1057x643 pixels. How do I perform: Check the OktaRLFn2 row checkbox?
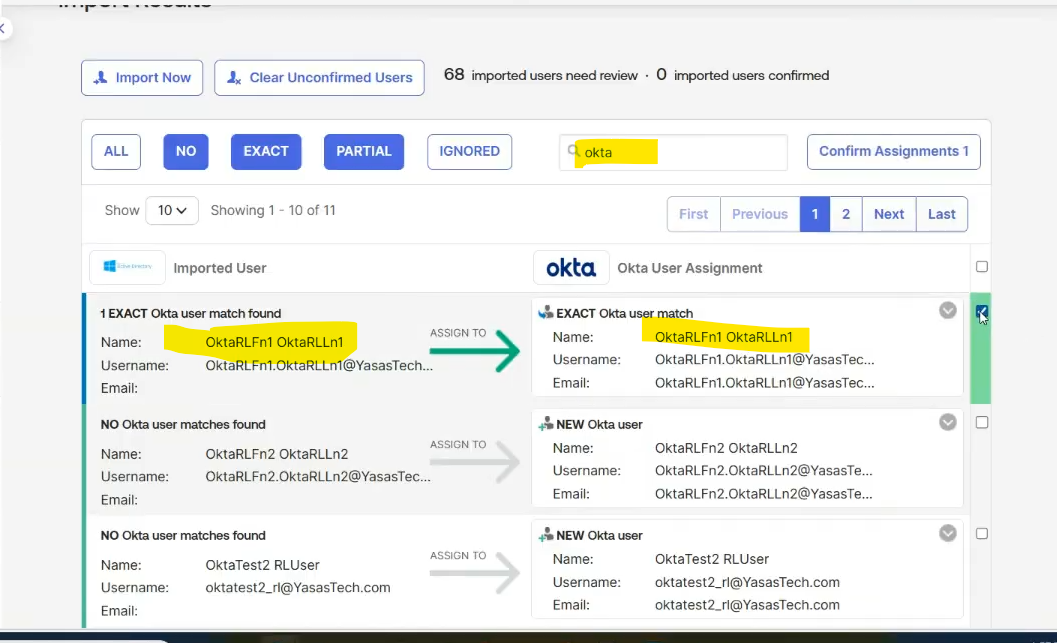[981, 423]
